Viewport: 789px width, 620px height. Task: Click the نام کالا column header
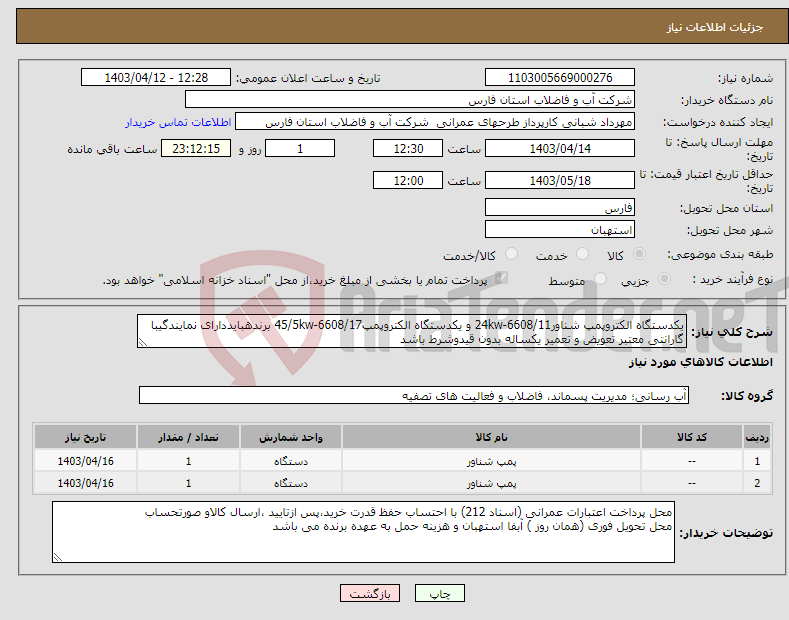[x=491, y=437]
